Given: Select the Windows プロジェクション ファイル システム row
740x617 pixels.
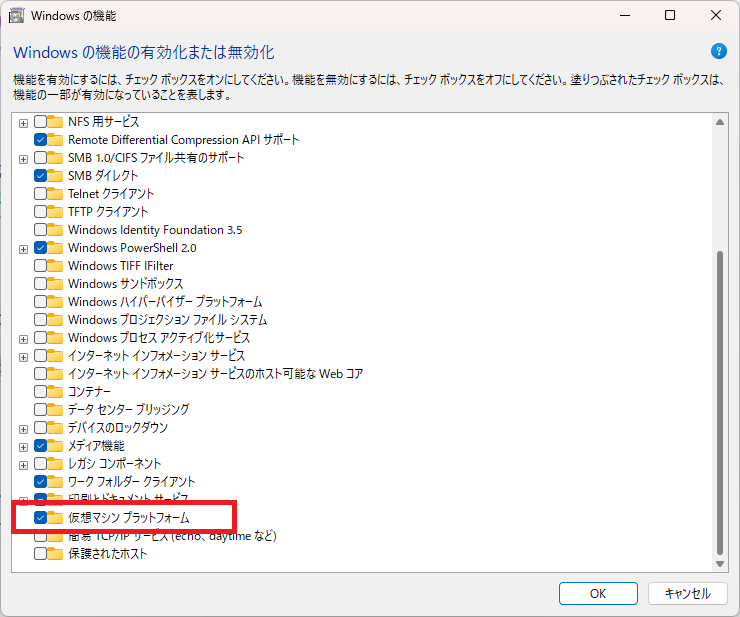Looking at the screenshot, I should (x=168, y=320).
